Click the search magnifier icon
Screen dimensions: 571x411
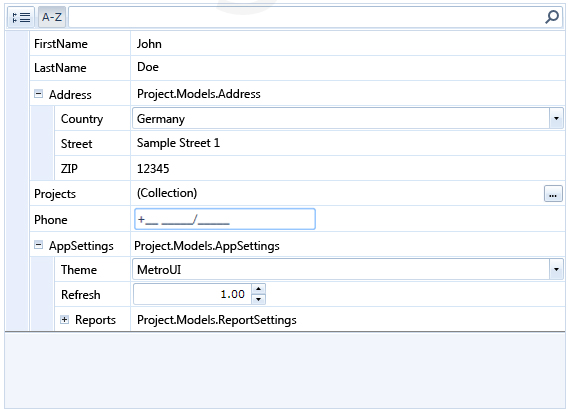point(552,17)
